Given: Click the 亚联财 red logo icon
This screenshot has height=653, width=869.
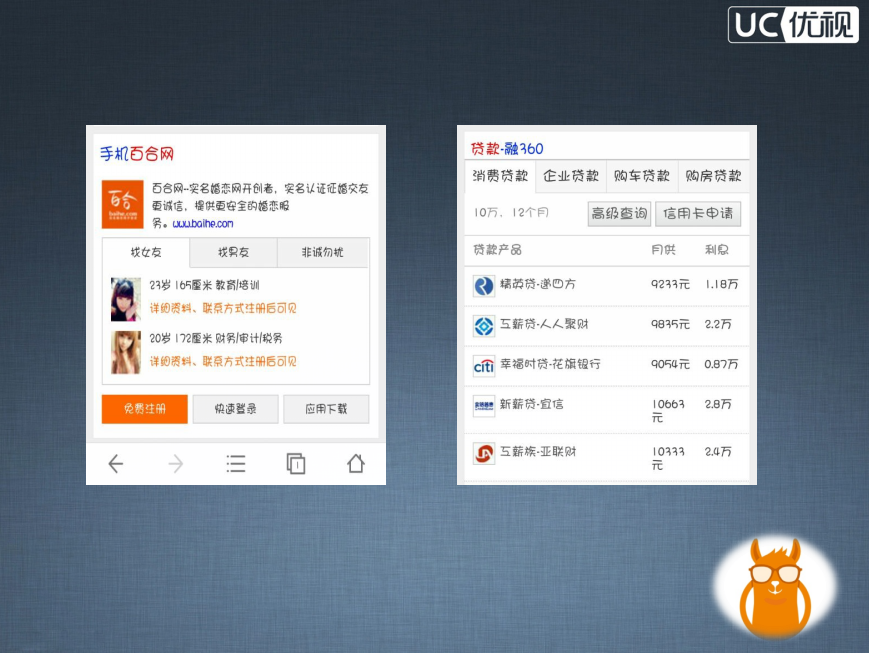Looking at the screenshot, I should [483, 453].
